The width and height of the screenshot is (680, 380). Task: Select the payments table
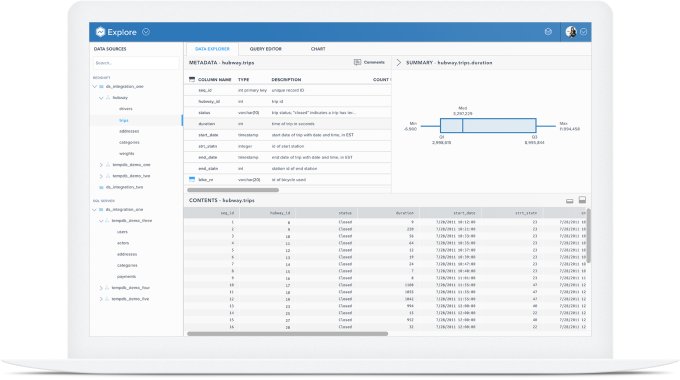(126, 277)
